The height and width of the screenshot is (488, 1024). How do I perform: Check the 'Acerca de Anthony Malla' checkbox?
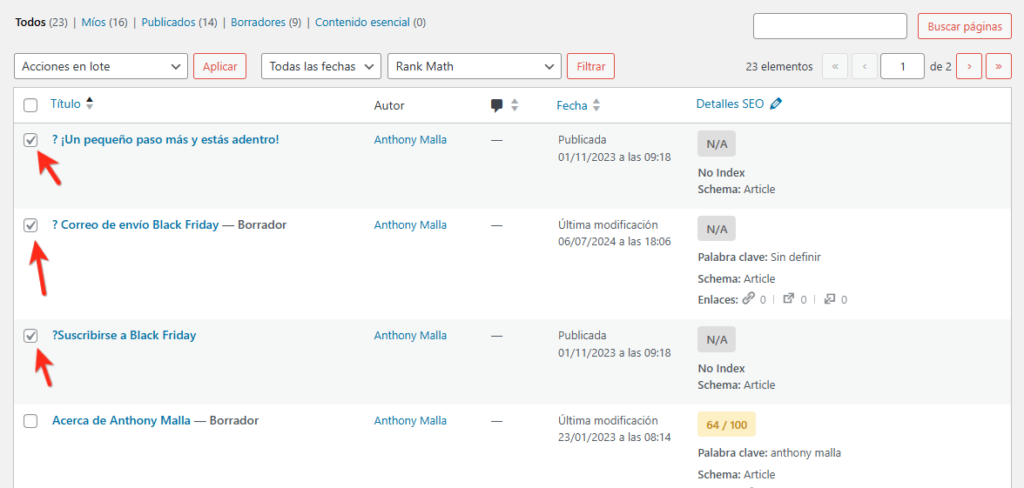[30, 421]
